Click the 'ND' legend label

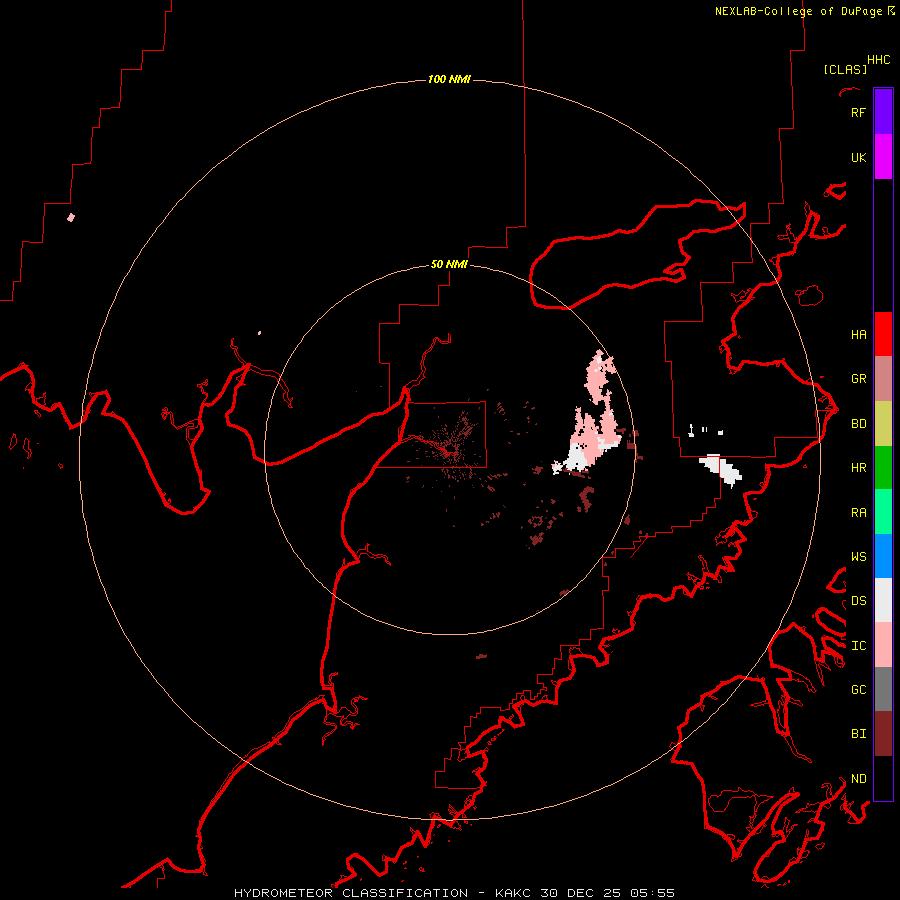(x=858, y=779)
